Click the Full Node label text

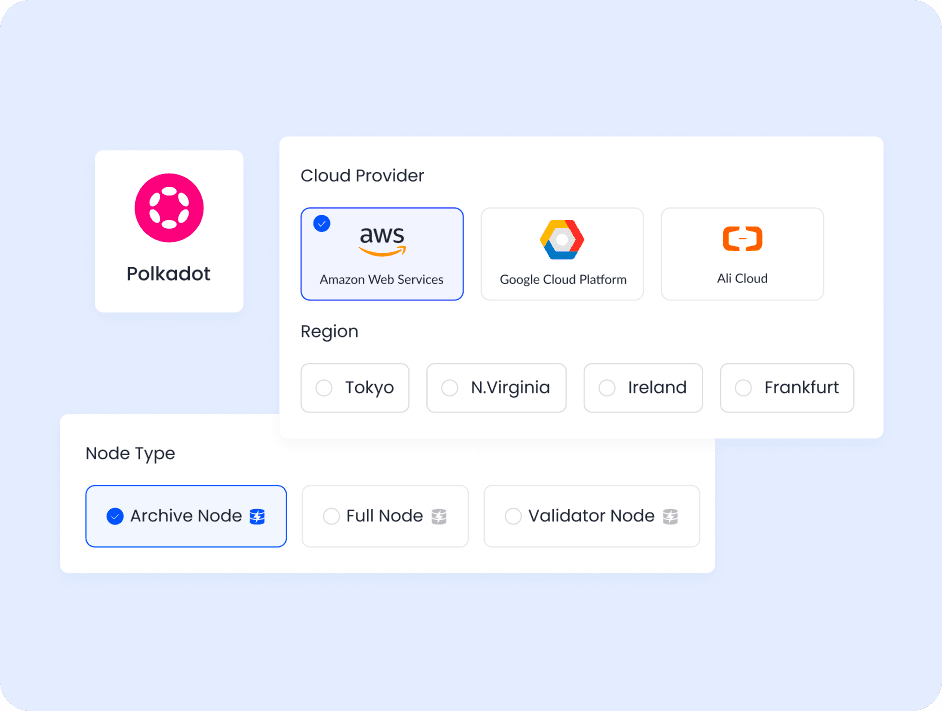(384, 516)
